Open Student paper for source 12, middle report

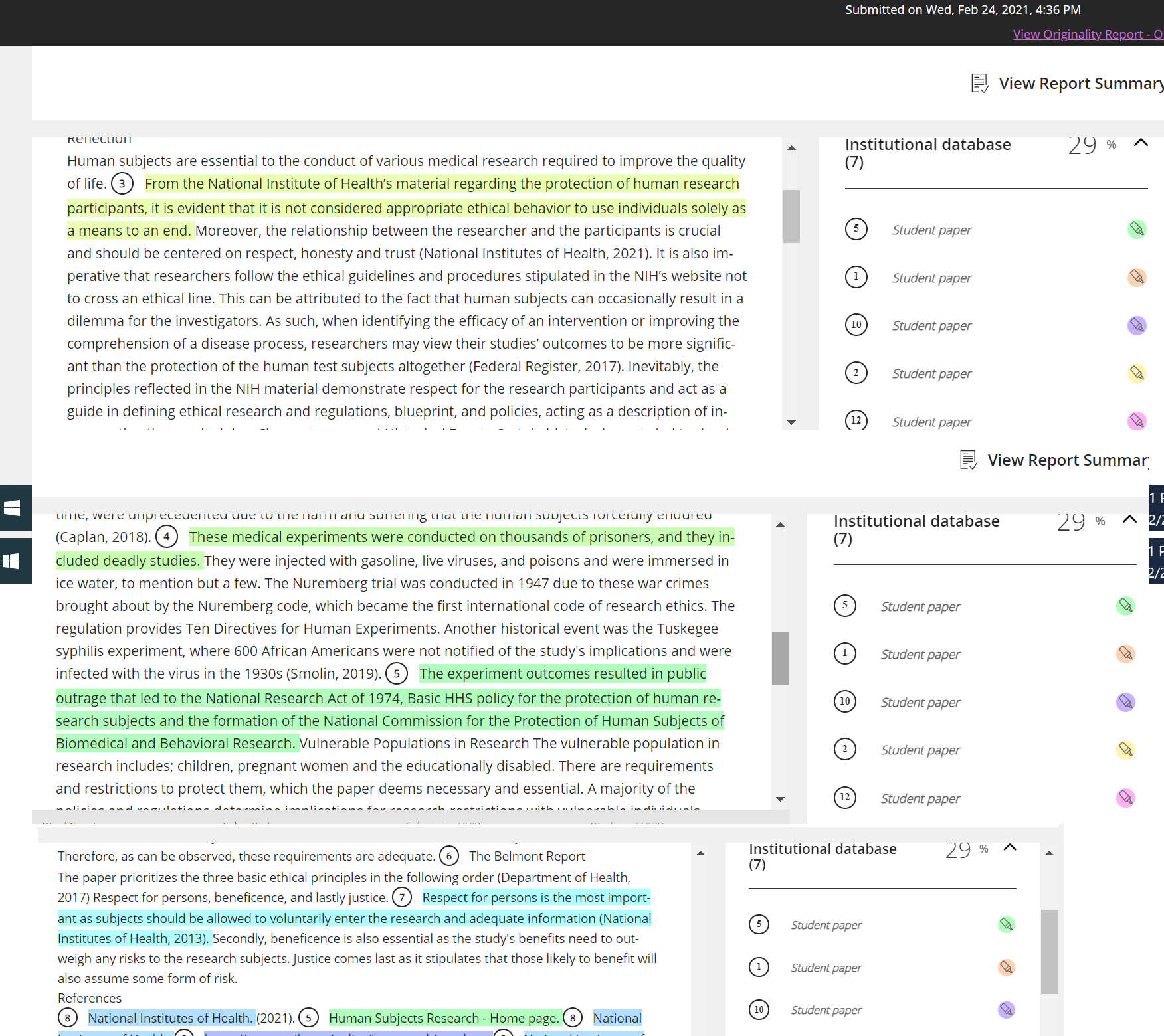pyautogui.click(x=920, y=799)
